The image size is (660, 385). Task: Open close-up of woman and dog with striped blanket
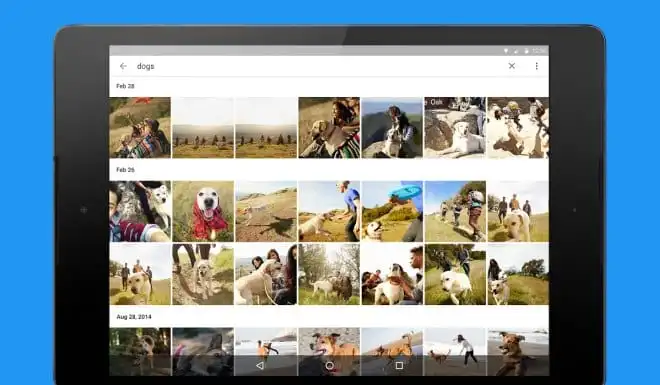329,127
